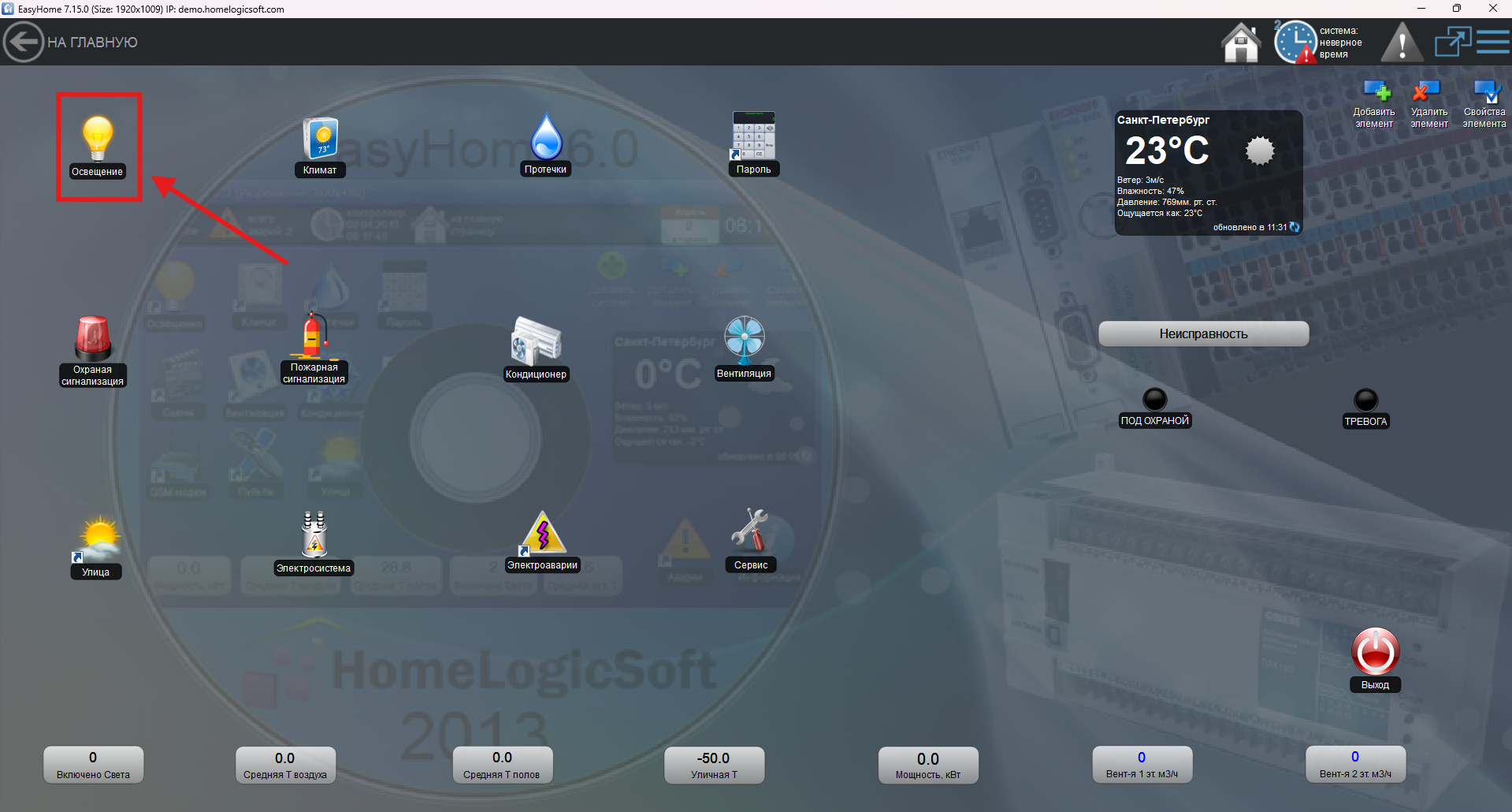Open the Улица street weather icon
This screenshot has height=812, width=1512.
coord(97,539)
